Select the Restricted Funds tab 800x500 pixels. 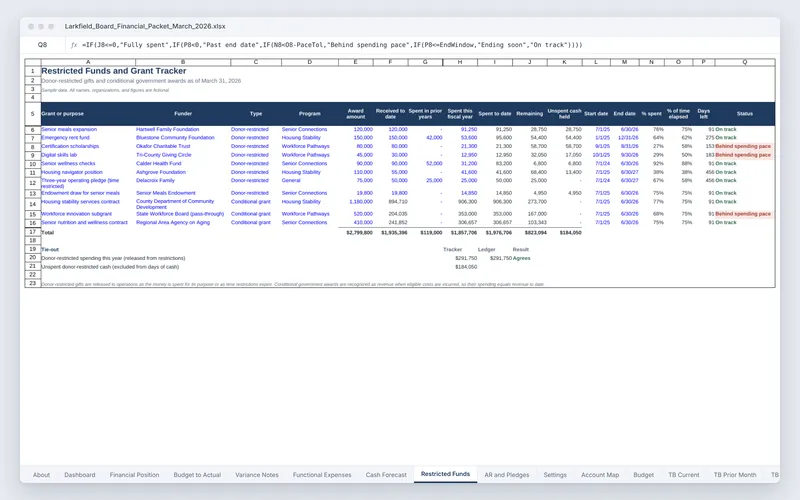tap(445, 474)
